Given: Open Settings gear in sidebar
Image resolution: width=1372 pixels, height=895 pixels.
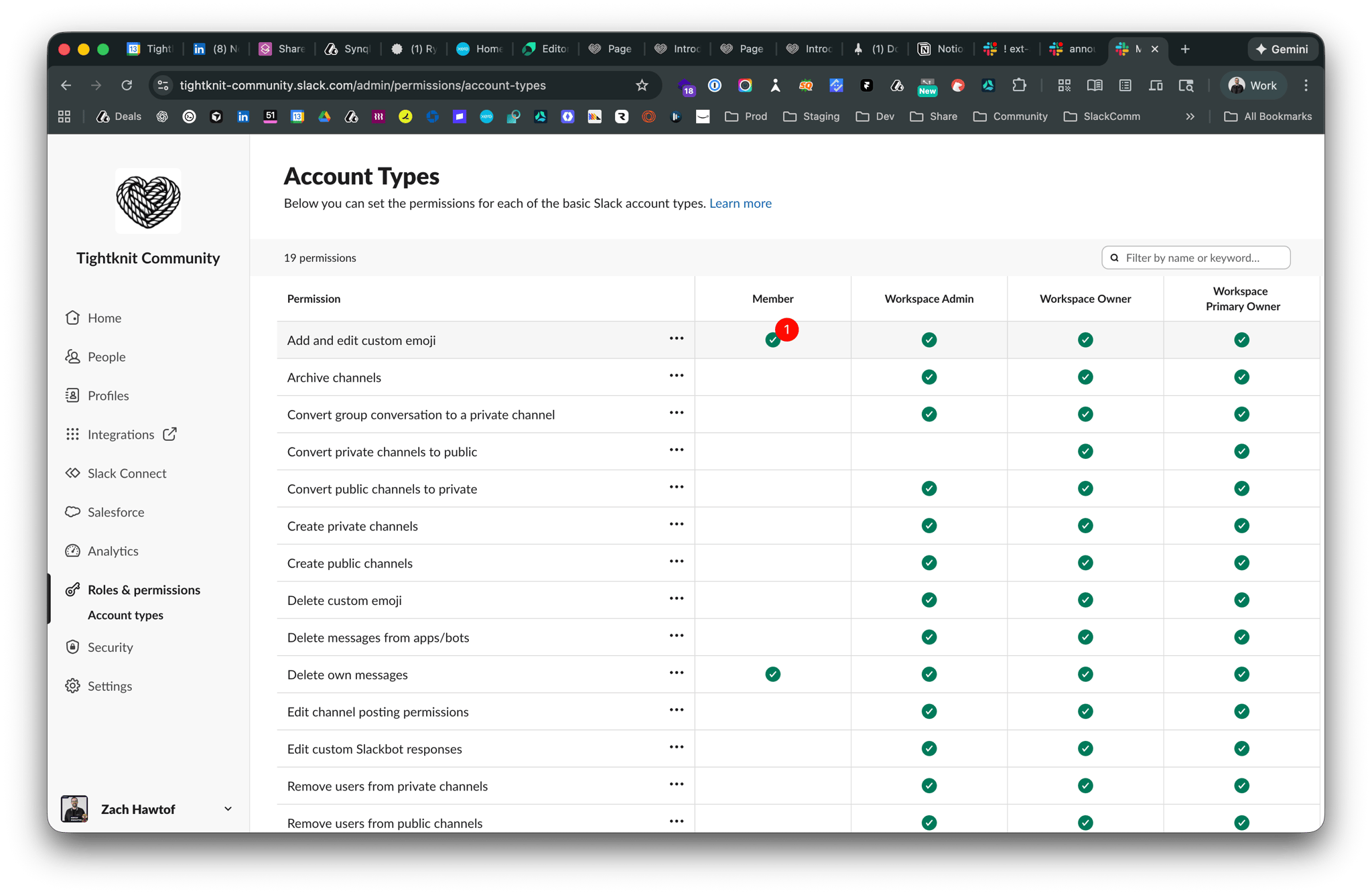Looking at the screenshot, I should [73, 686].
